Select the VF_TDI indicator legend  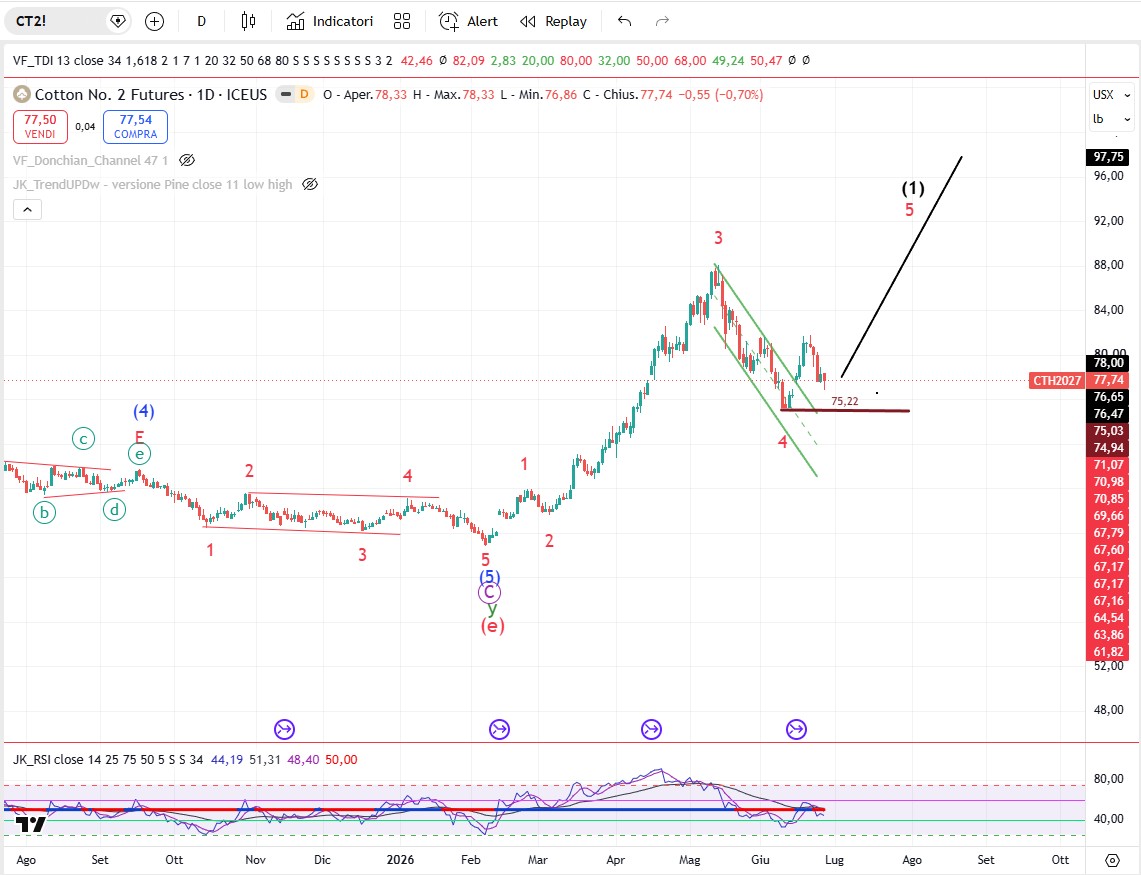click(x=202, y=60)
